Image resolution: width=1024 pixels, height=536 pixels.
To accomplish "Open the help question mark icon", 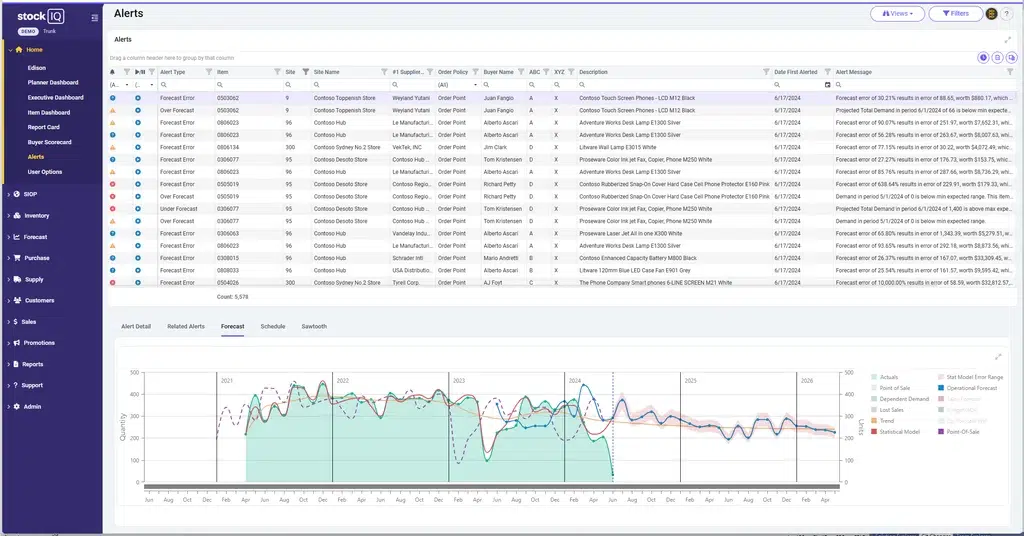I will [x=1006, y=14].
